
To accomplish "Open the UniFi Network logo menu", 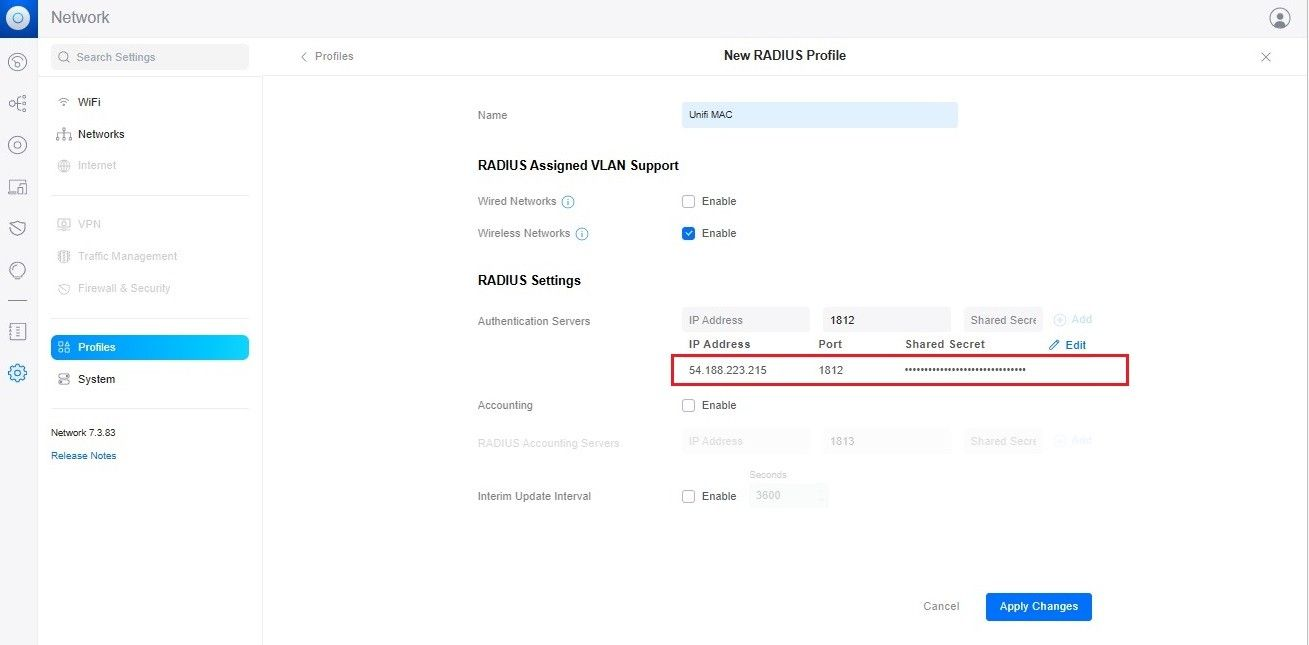I will 17,17.
